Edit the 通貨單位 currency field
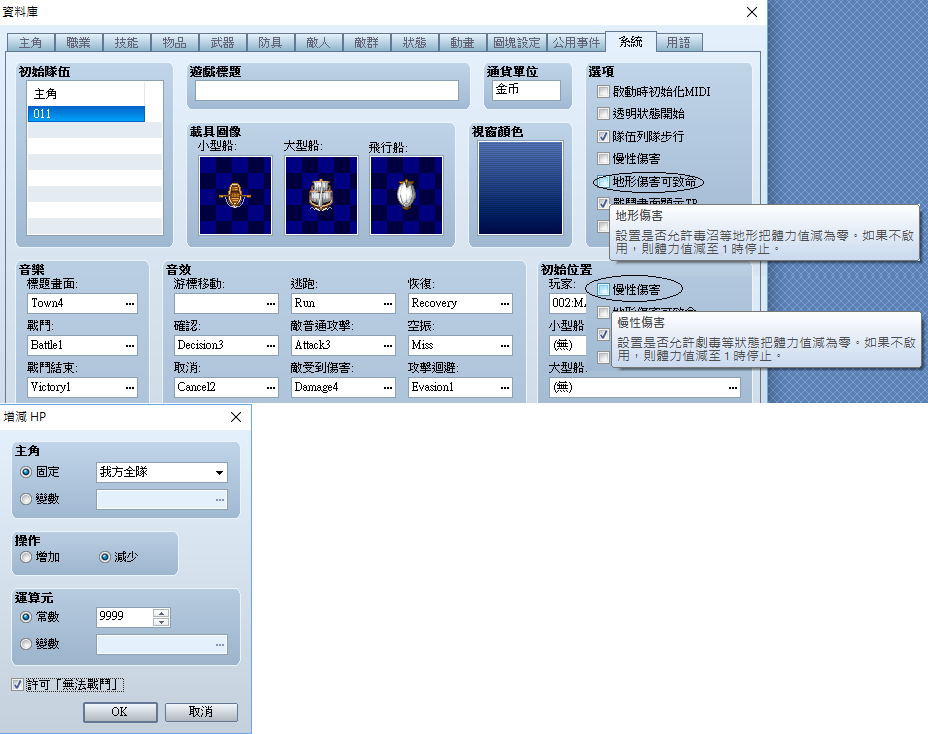This screenshot has height=734, width=928. [x=527, y=91]
